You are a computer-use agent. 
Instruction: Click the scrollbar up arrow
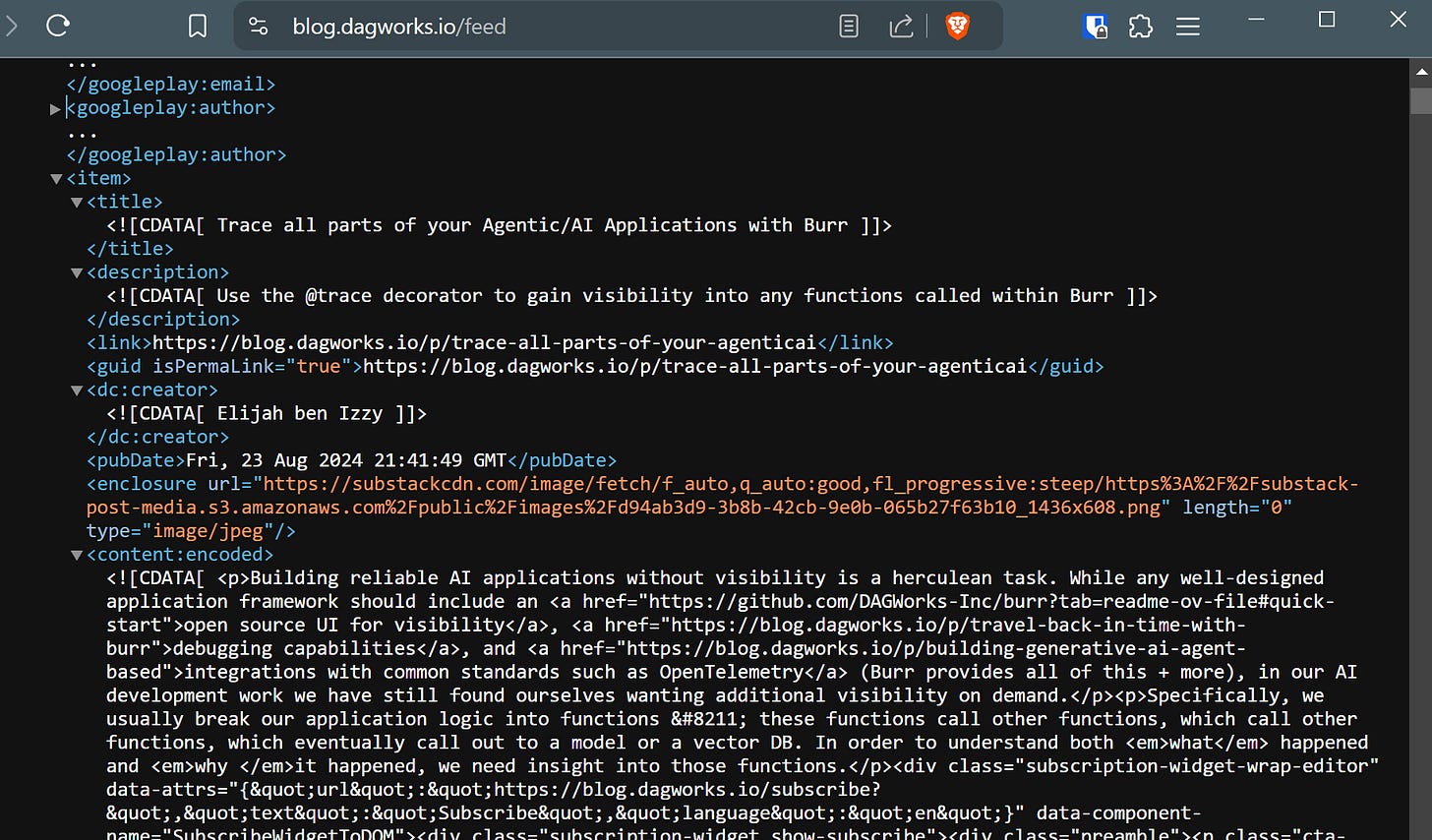[1421, 71]
